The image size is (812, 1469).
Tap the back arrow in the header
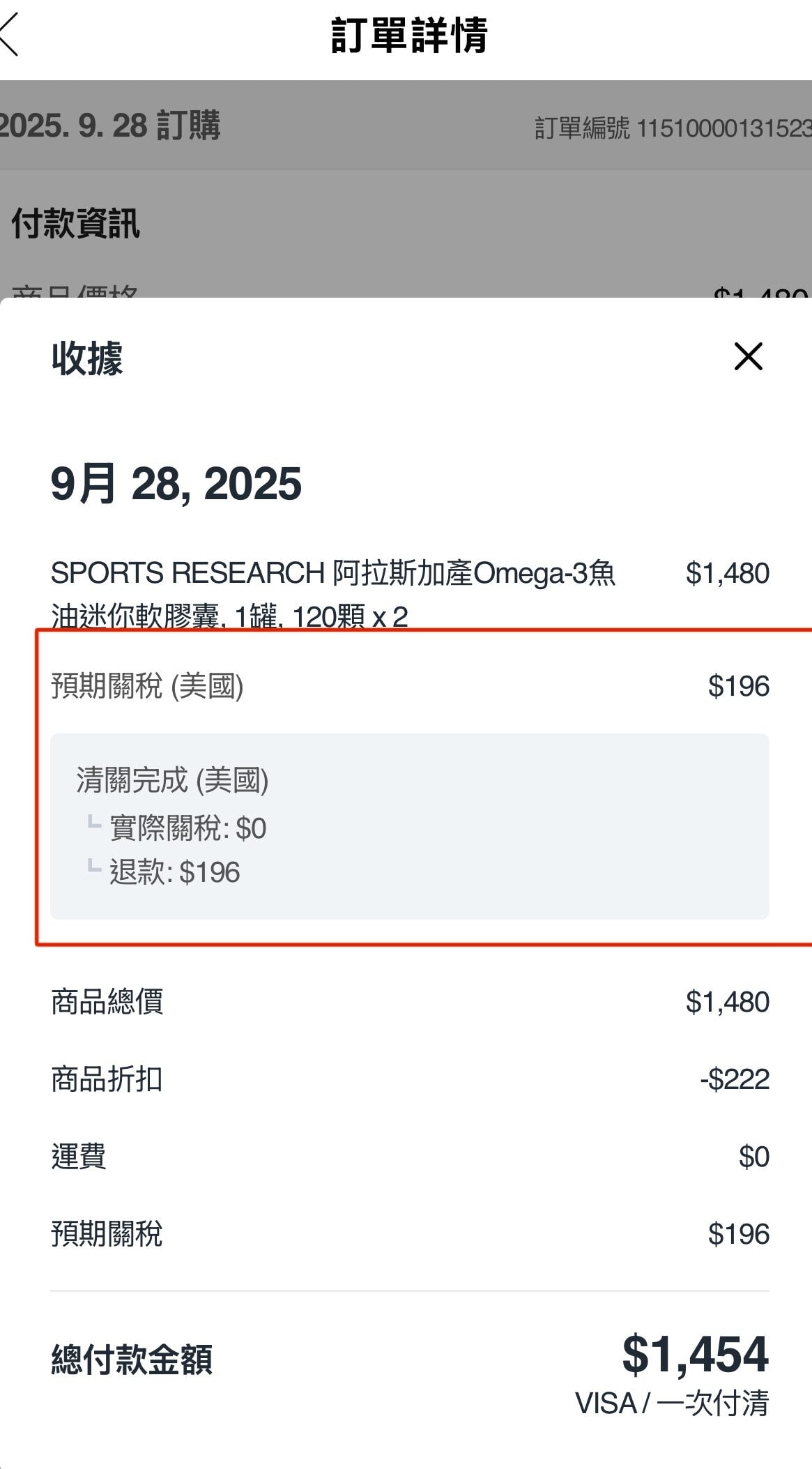(x=10, y=35)
